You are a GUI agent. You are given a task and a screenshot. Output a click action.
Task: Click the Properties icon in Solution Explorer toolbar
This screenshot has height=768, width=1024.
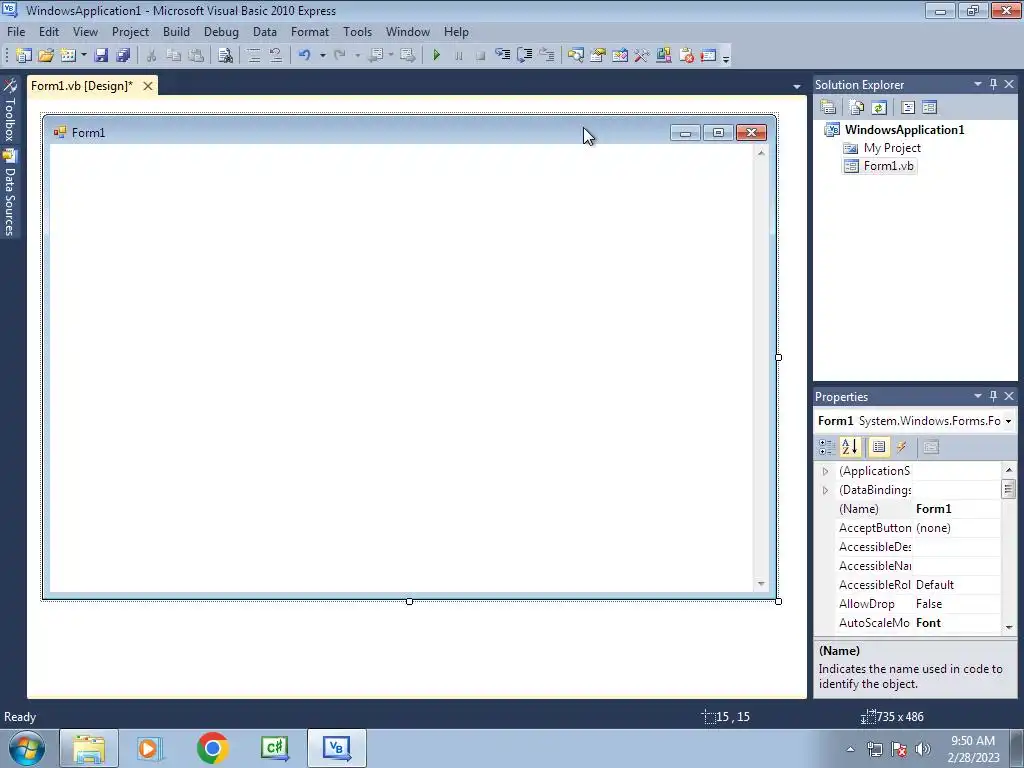pyautogui.click(x=828, y=107)
